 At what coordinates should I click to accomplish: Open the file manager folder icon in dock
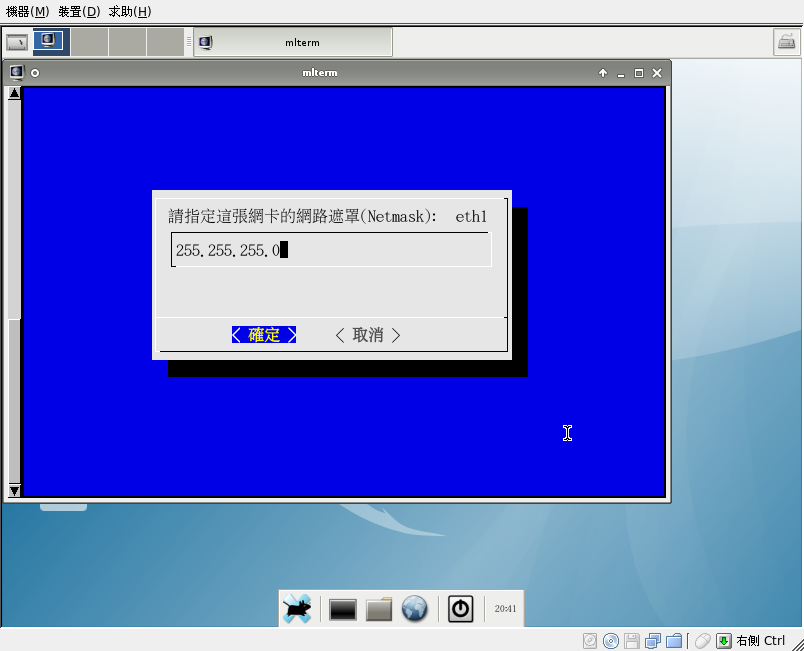pos(379,609)
